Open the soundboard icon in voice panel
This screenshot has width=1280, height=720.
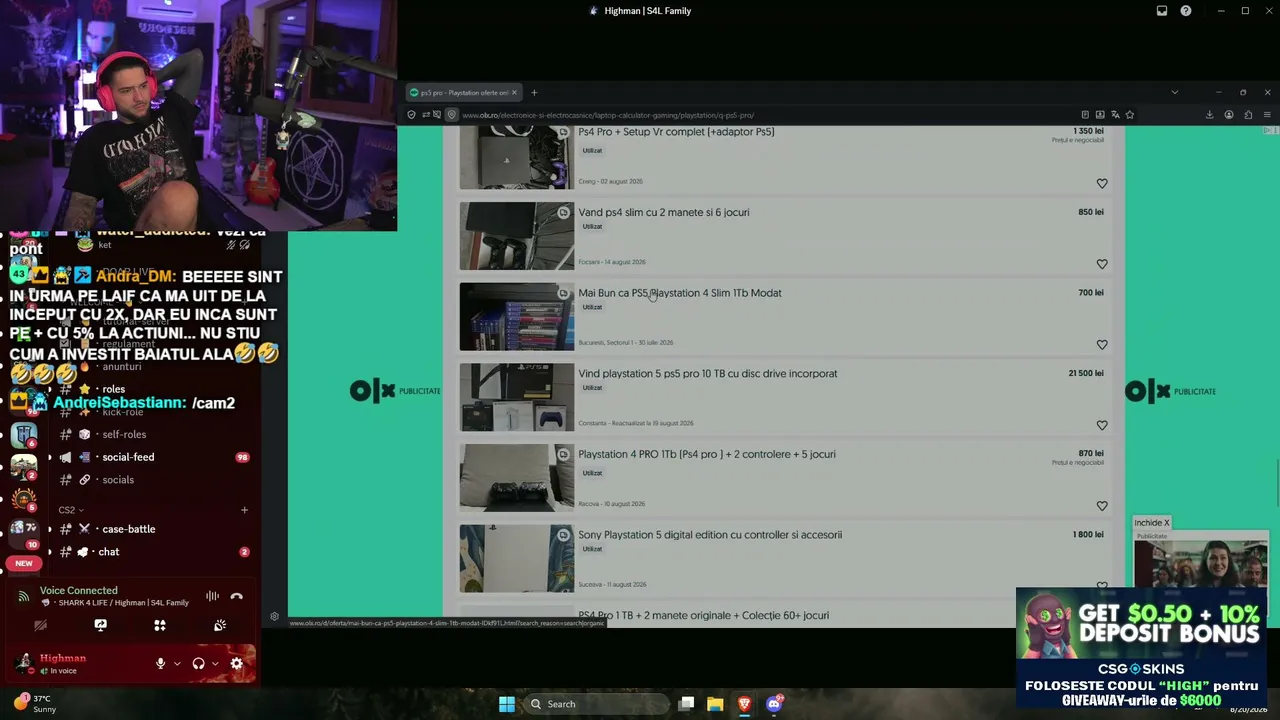coord(220,625)
